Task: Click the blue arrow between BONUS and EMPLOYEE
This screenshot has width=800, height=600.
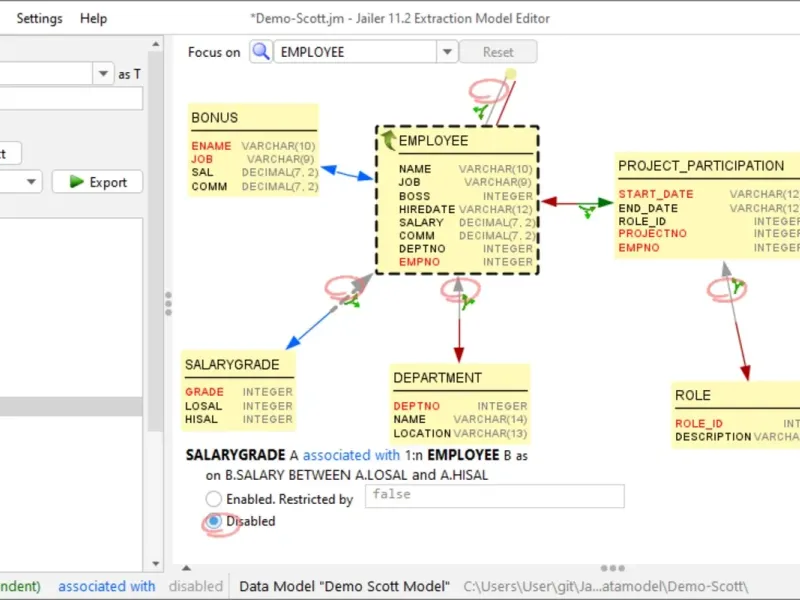Action: (x=347, y=173)
